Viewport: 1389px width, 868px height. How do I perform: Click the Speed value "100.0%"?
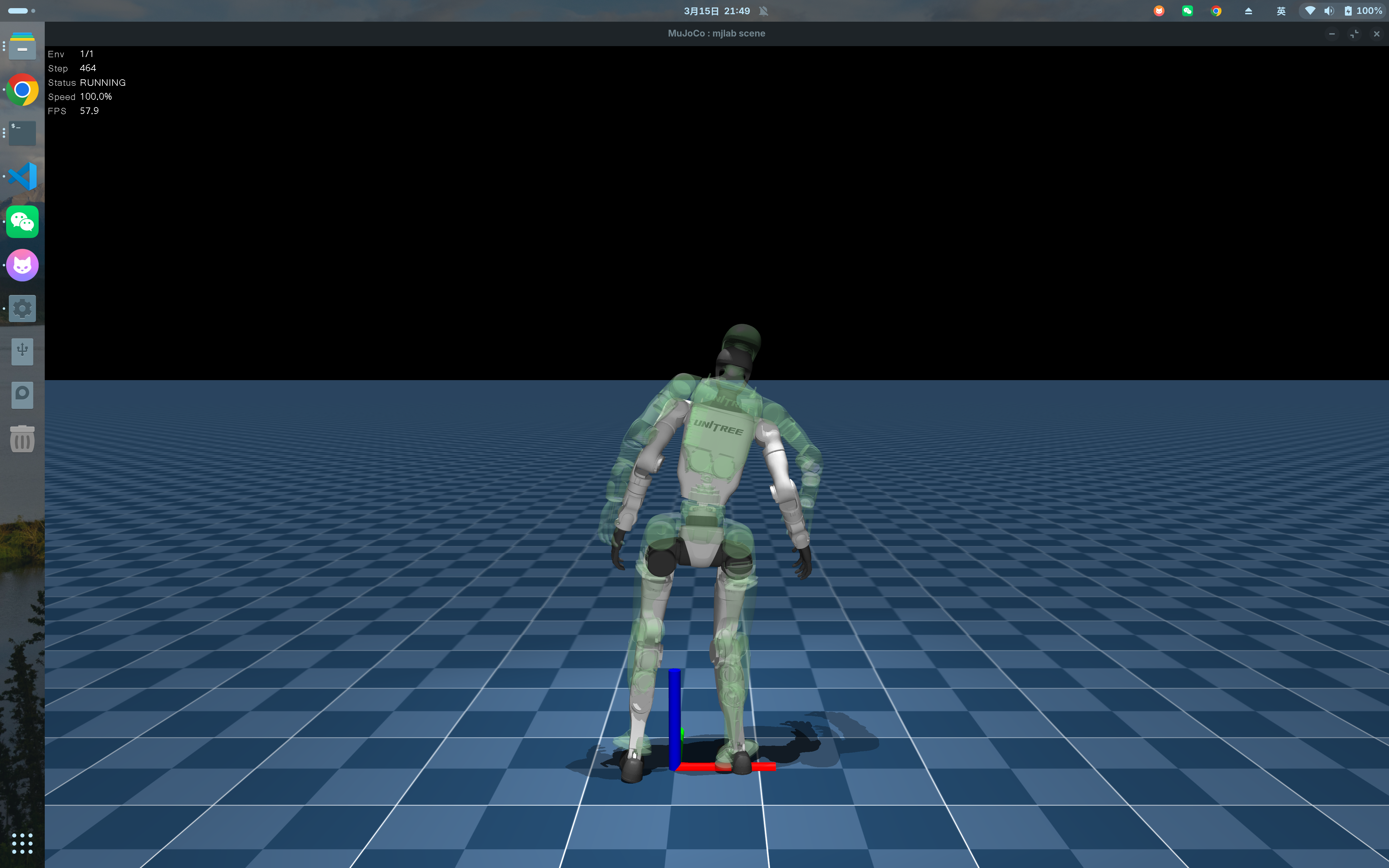pos(96,96)
